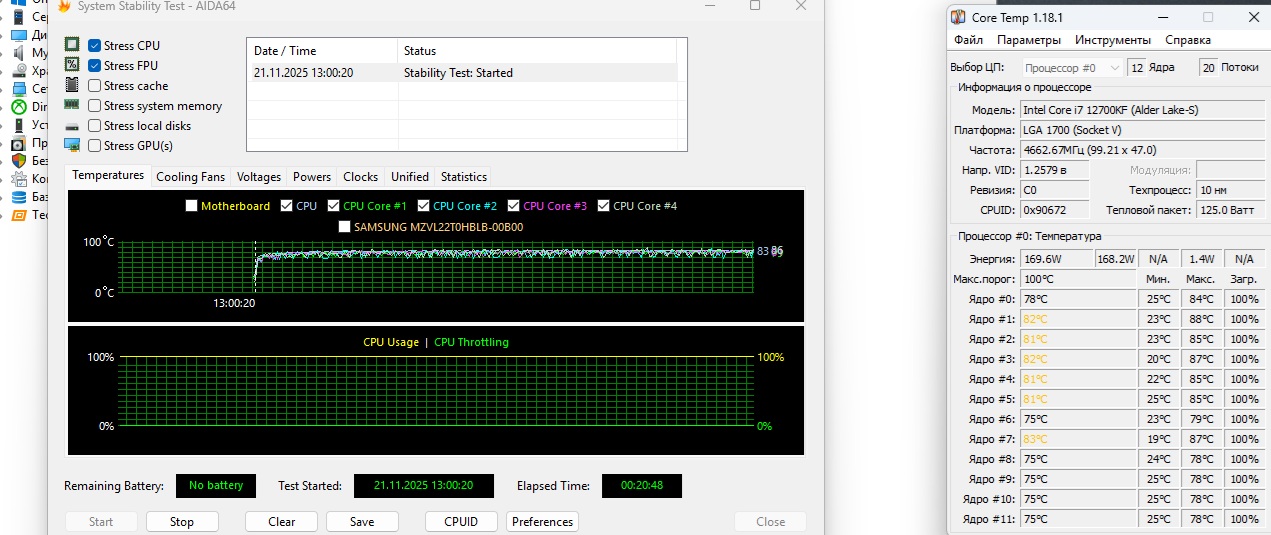Toggle CPU Core #3 graph line

(x=514, y=206)
